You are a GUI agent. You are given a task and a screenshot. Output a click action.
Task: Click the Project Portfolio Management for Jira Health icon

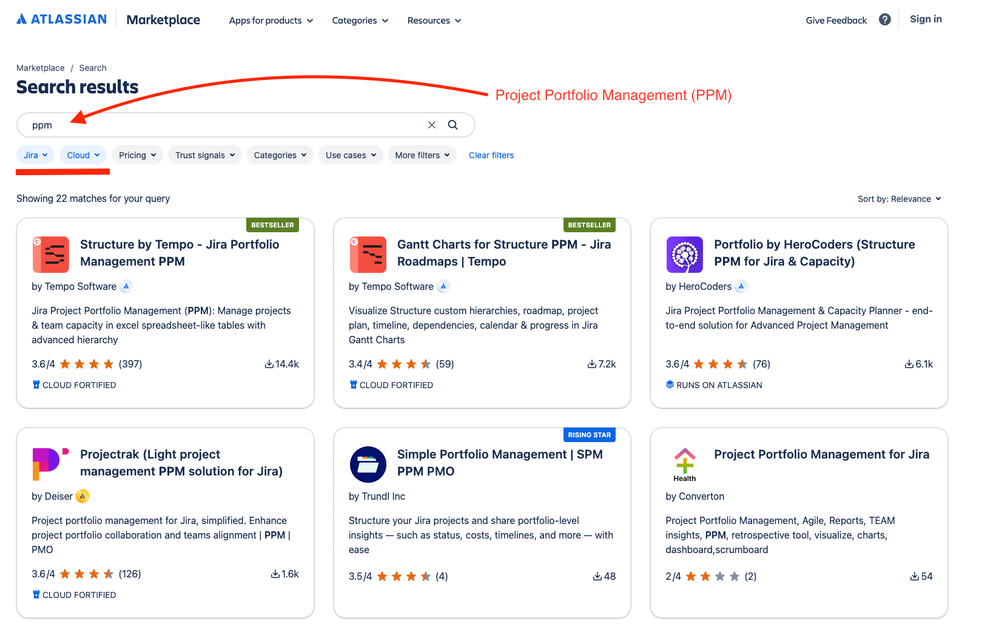coord(684,464)
